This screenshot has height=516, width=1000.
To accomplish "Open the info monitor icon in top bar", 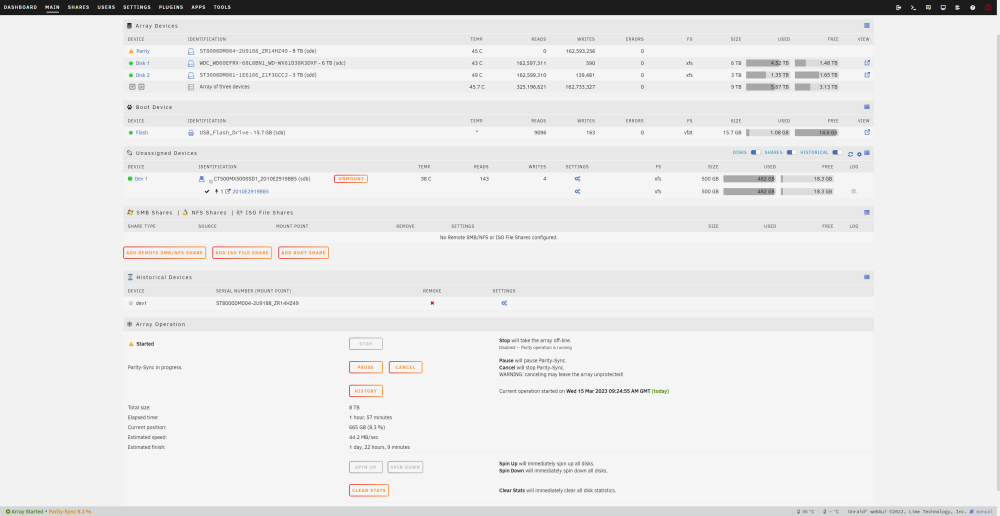I will click(x=943, y=8).
